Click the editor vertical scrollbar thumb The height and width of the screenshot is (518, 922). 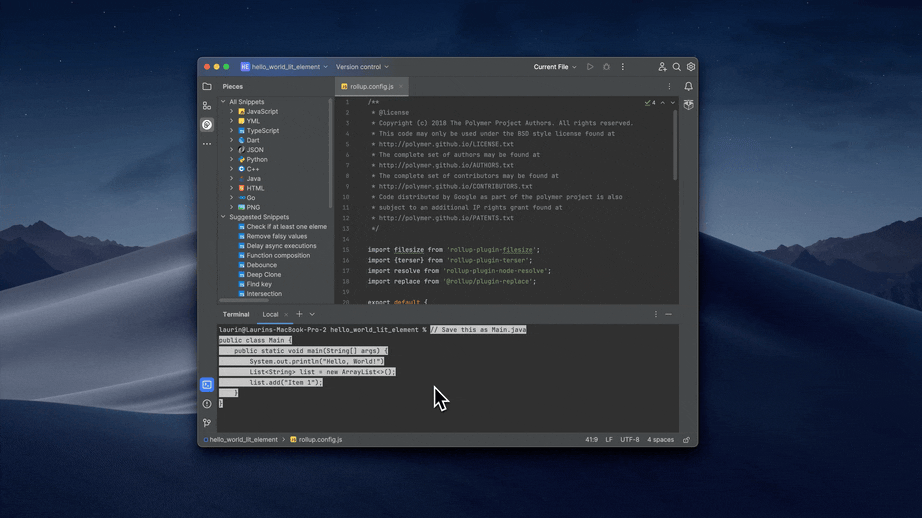[x=674, y=145]
